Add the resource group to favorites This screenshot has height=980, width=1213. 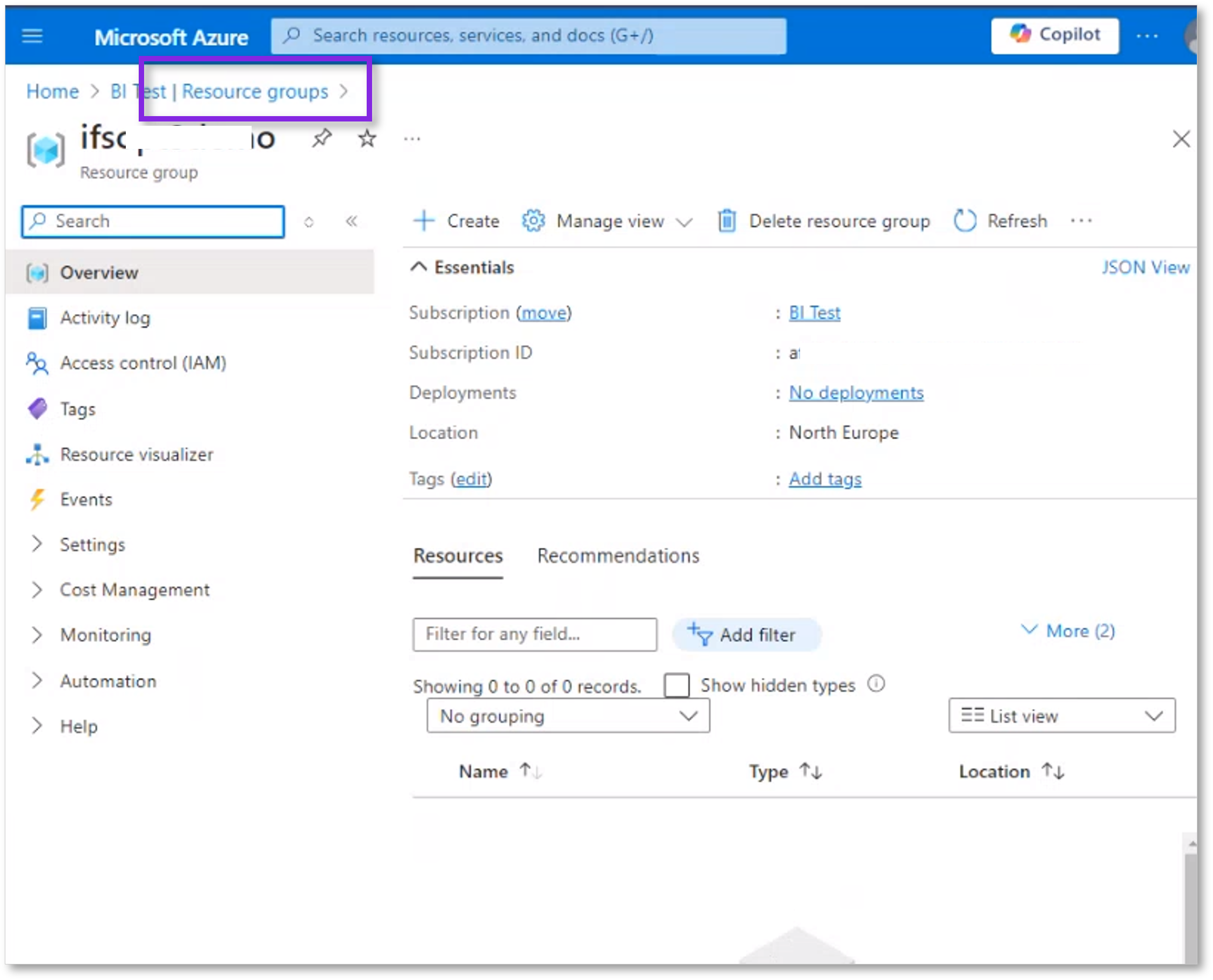366,137
